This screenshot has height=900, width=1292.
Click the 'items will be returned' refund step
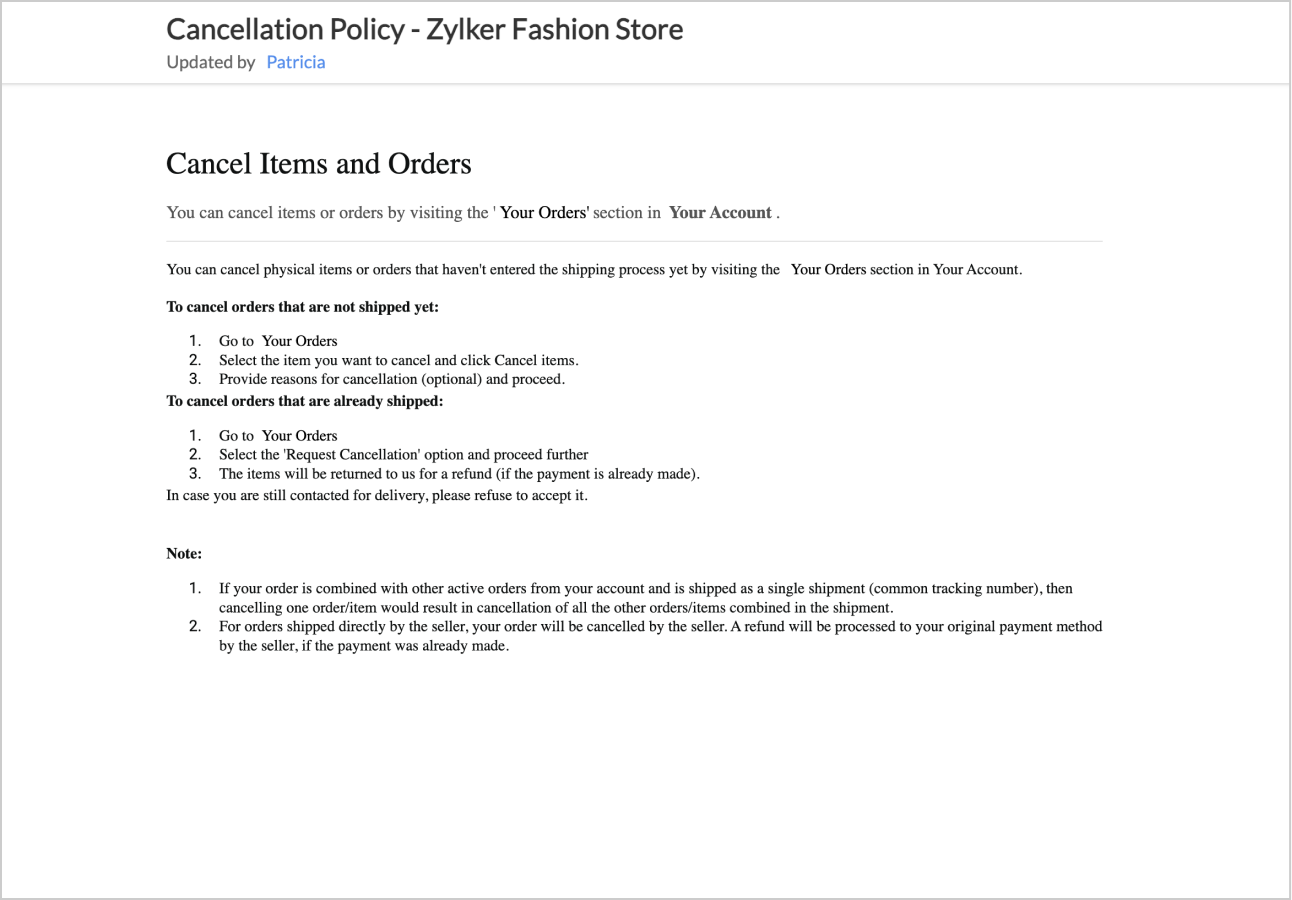click(x=459, y=474)
